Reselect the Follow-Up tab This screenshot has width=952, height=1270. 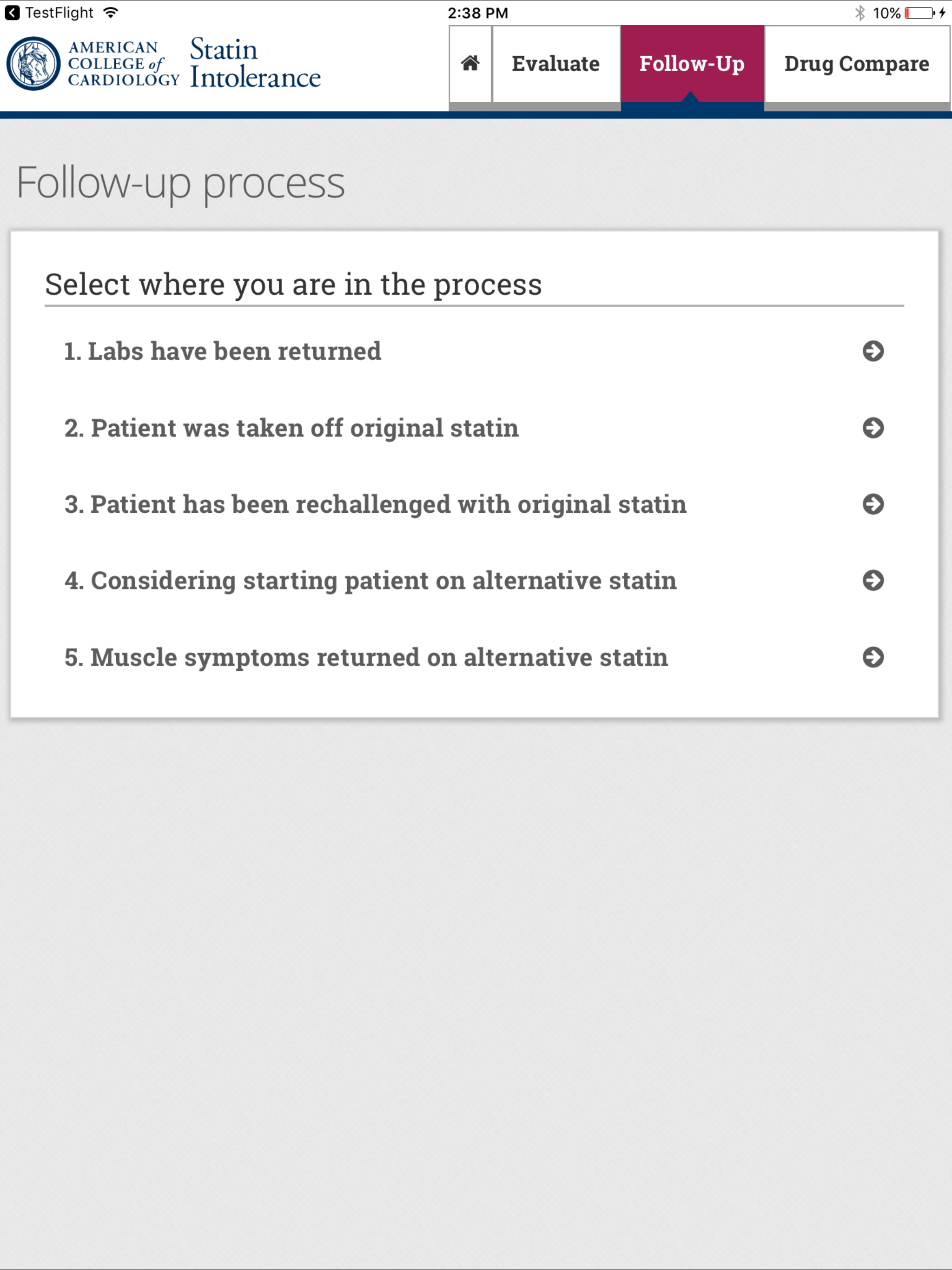(691, 64)
